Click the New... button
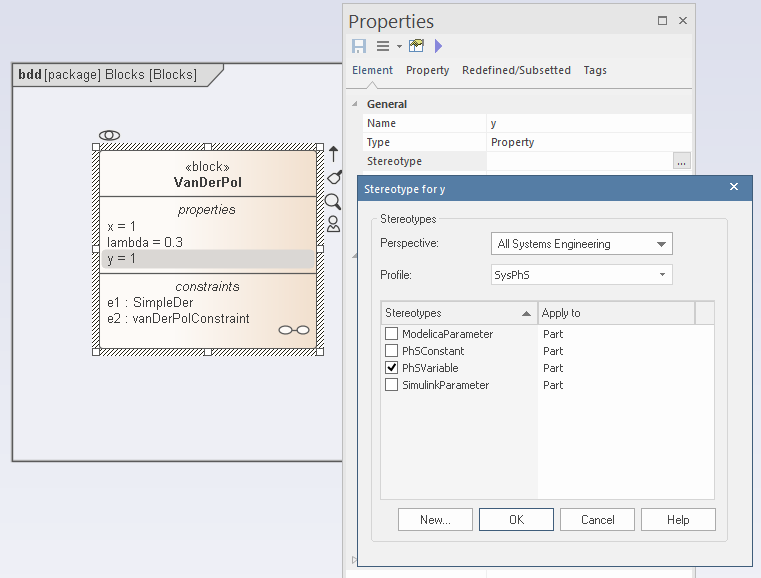 435,520
